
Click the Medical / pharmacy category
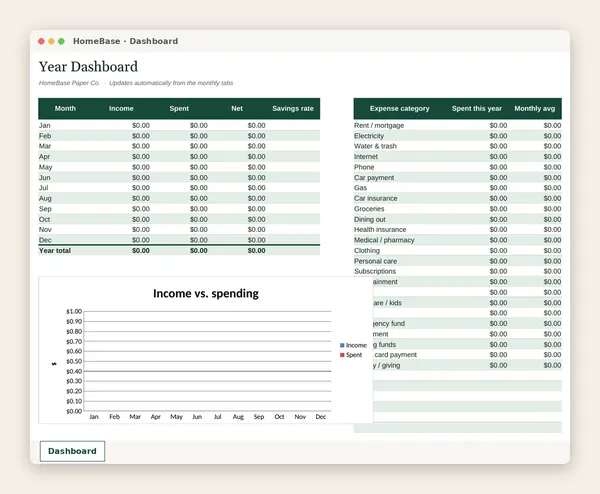(384, 240)
